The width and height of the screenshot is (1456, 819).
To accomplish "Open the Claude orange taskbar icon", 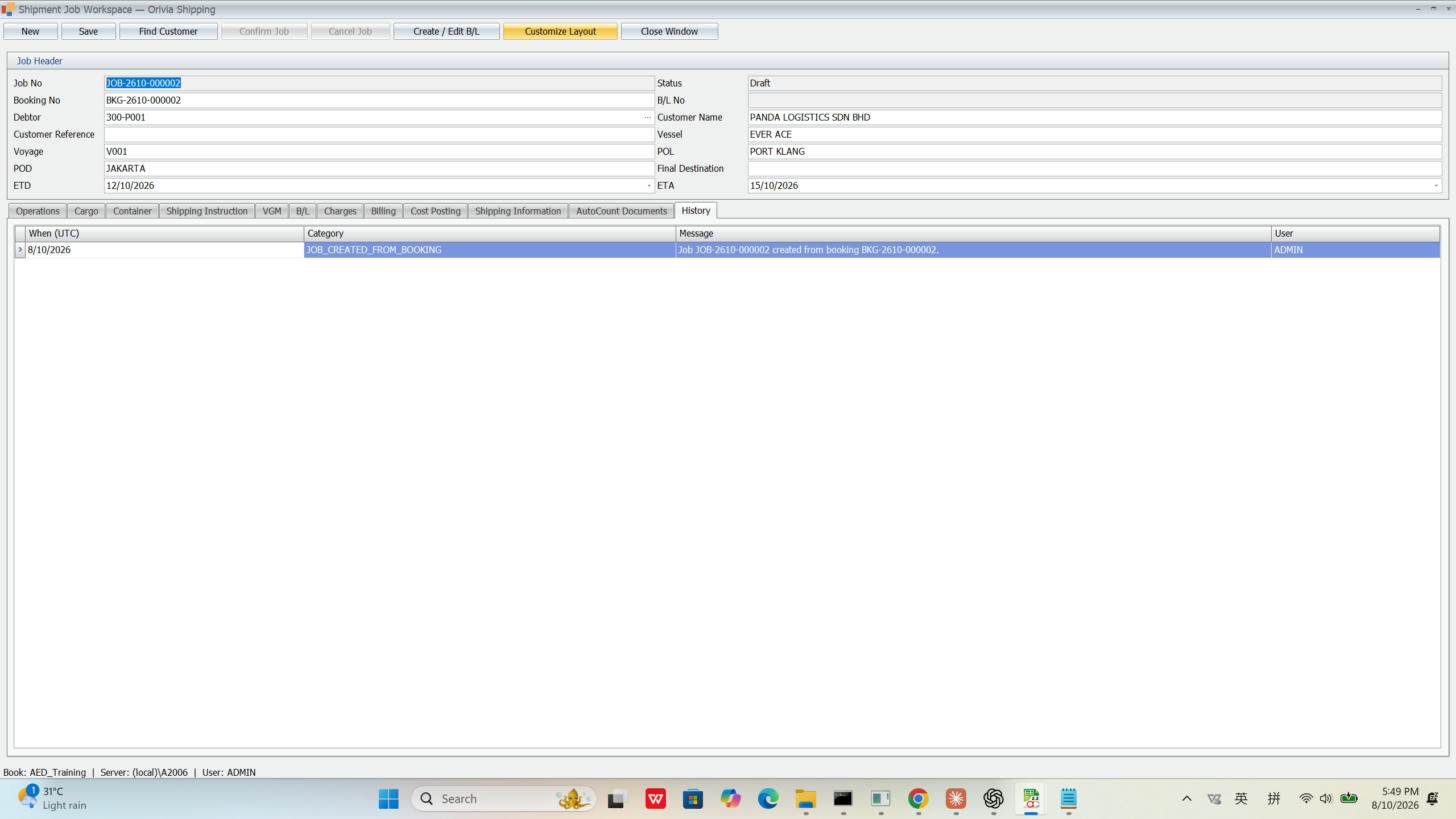I will 956,798.
